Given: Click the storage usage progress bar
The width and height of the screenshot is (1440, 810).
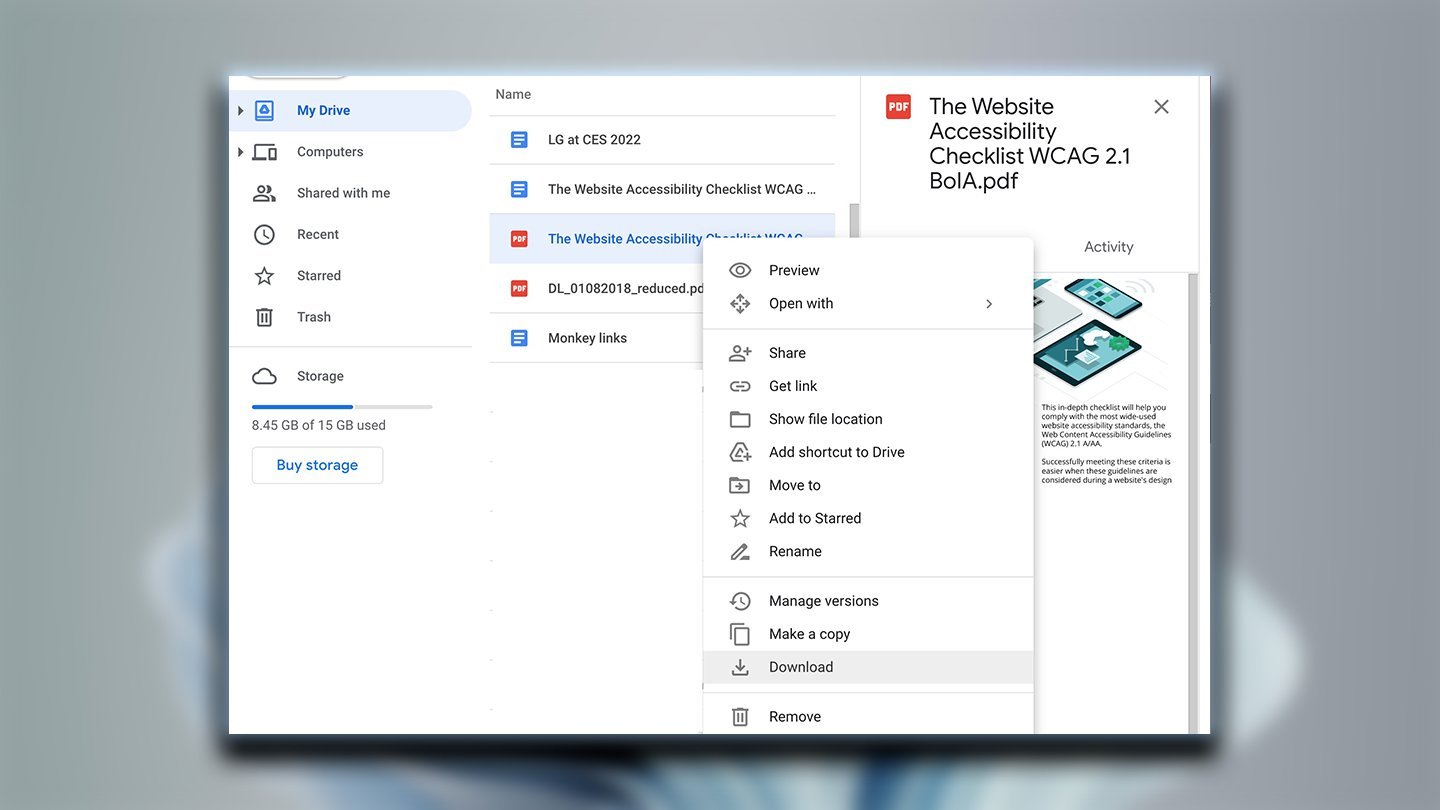Looking at the screenshot, I should click(342, 407).
